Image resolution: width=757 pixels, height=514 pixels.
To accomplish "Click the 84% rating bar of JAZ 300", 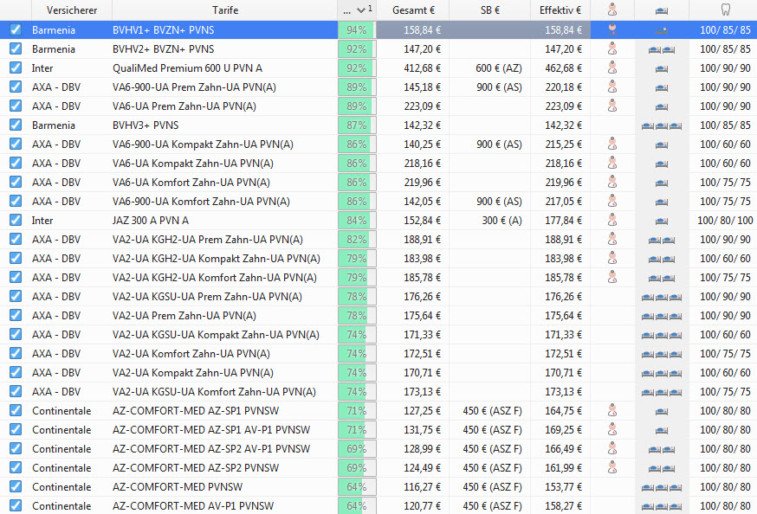I will click(357, 220).
